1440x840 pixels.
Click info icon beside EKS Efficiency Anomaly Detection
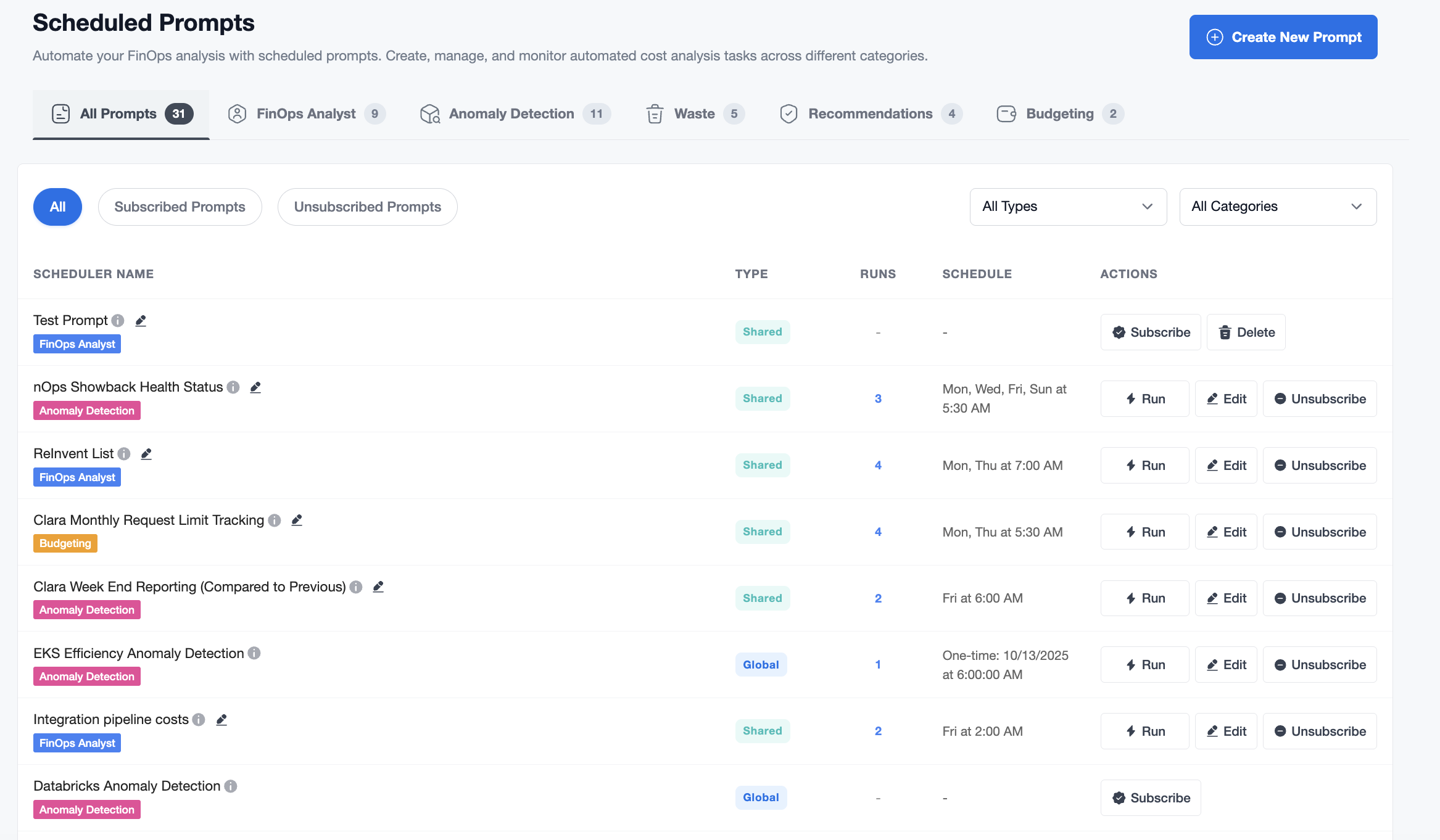click(254, 653)
